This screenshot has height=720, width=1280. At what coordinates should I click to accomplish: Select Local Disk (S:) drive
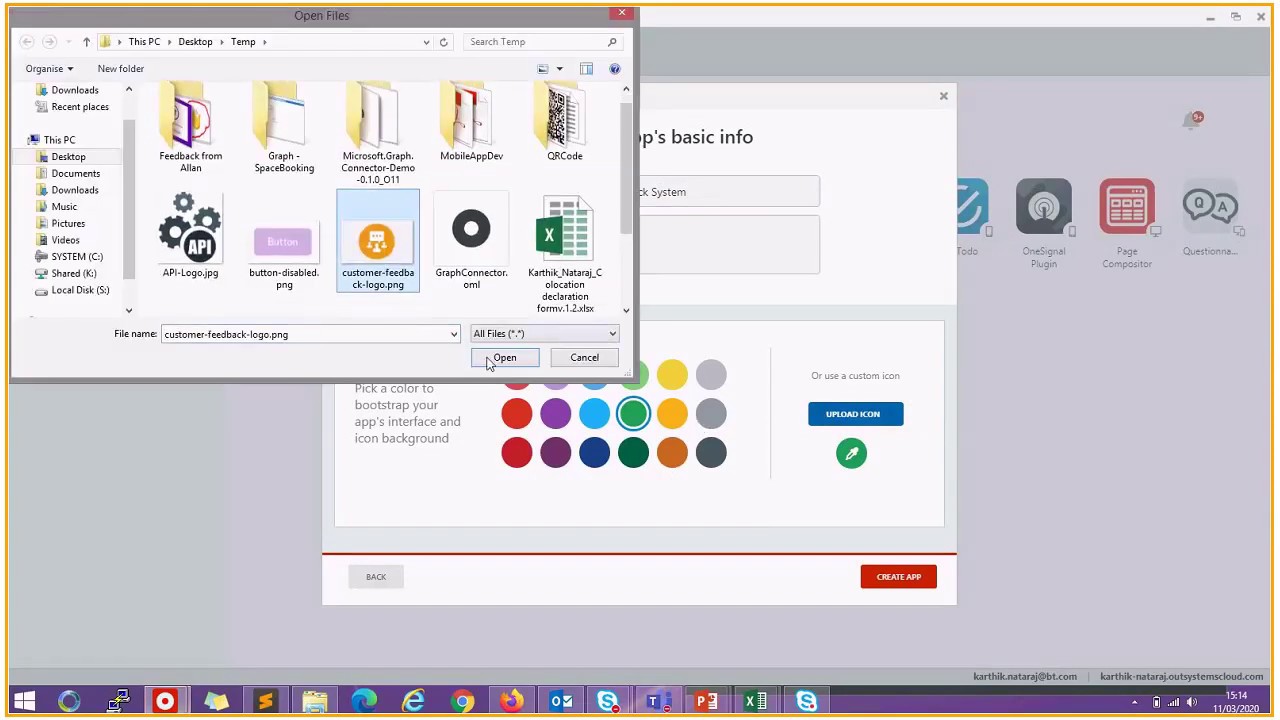coord(80,291)
